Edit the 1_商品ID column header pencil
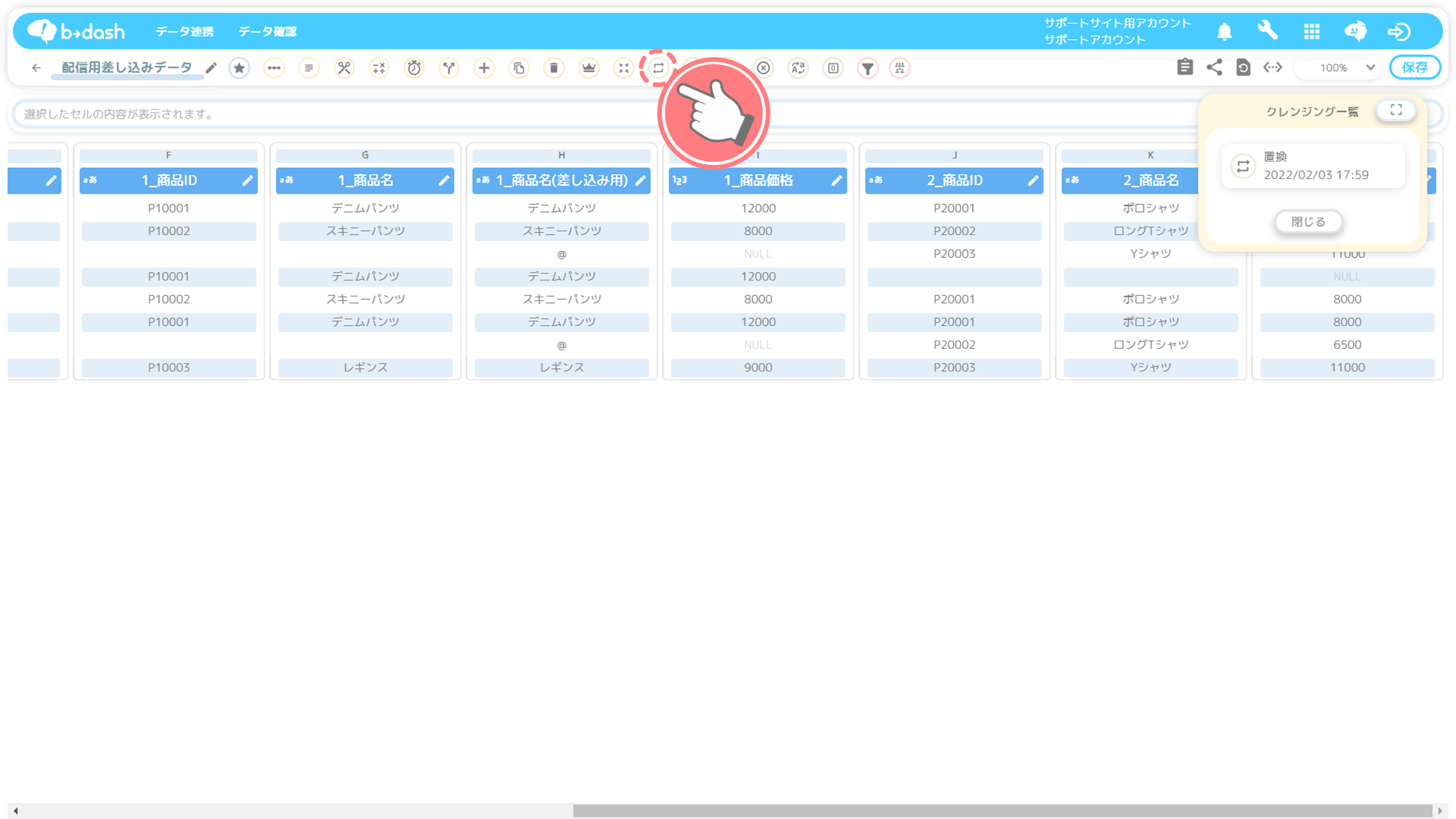This screenshot has width=1456, height=819. (x=247, y=180)
